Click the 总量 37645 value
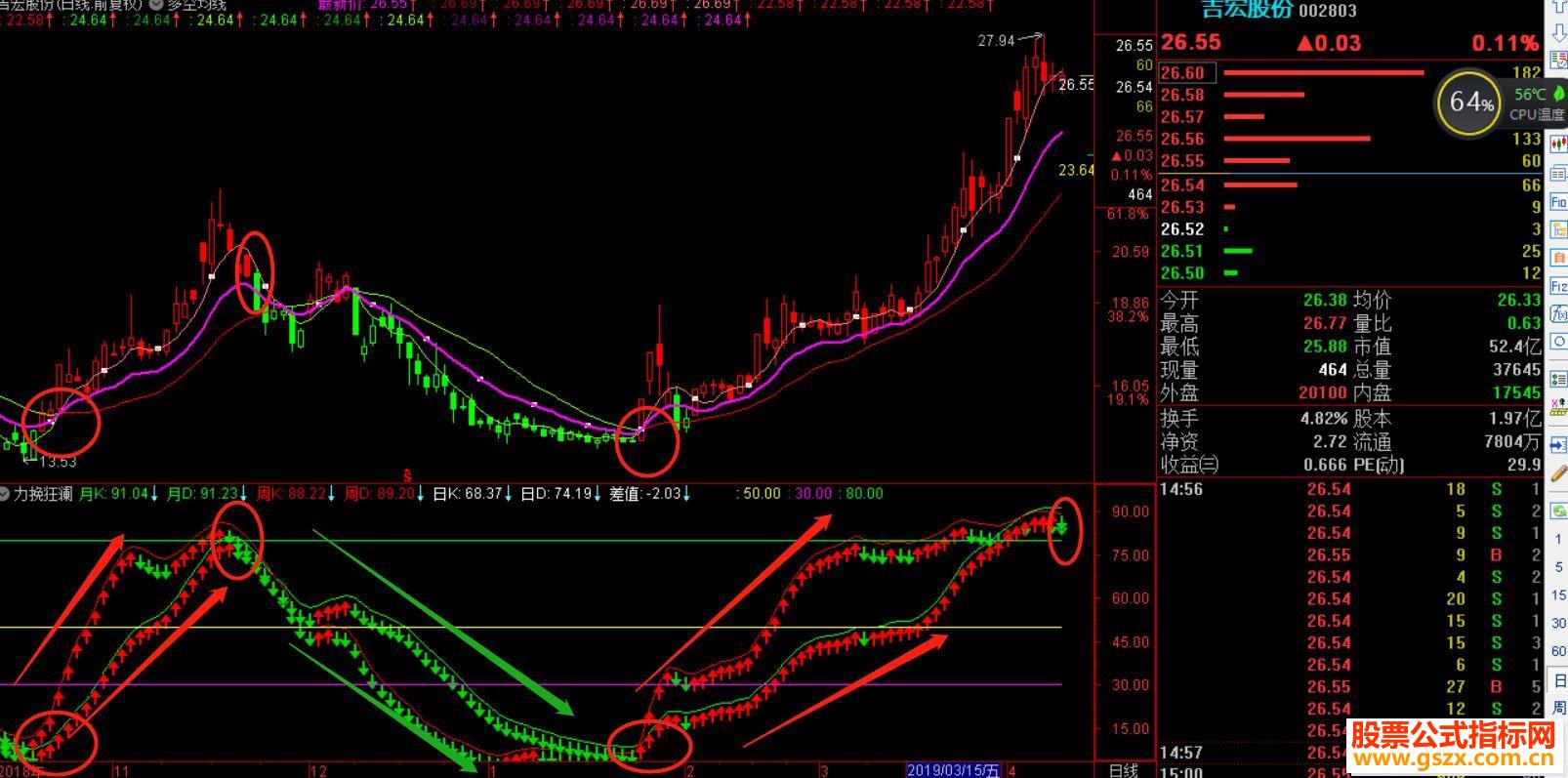This screenshot has height=778, width=1568. click(1517, 370)
